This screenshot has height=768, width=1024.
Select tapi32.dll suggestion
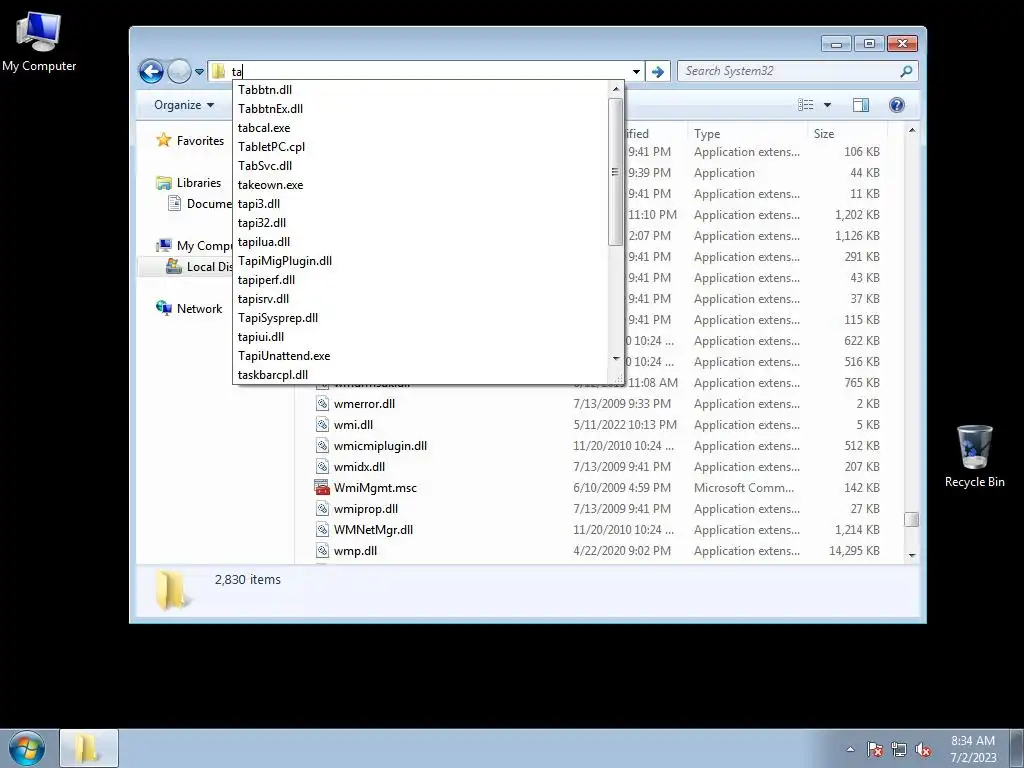(x=421, y=223)
